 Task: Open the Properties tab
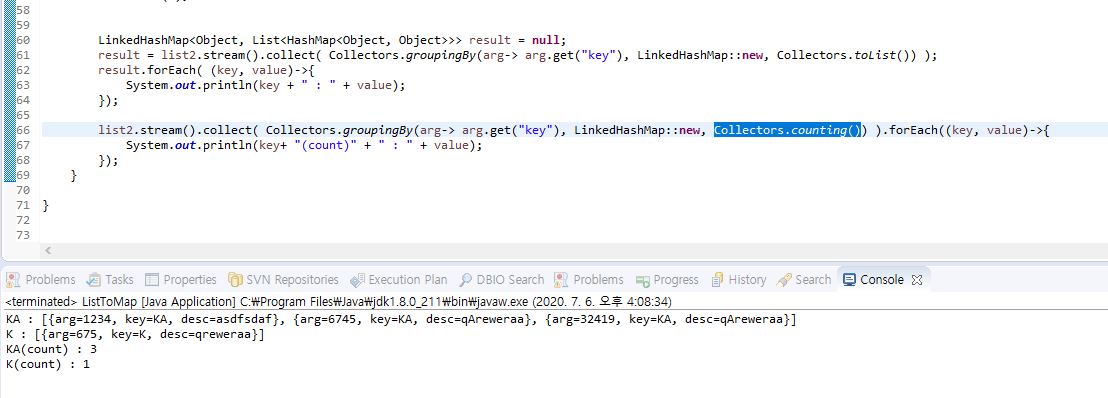pyautogui.click(x=180, y=279)
